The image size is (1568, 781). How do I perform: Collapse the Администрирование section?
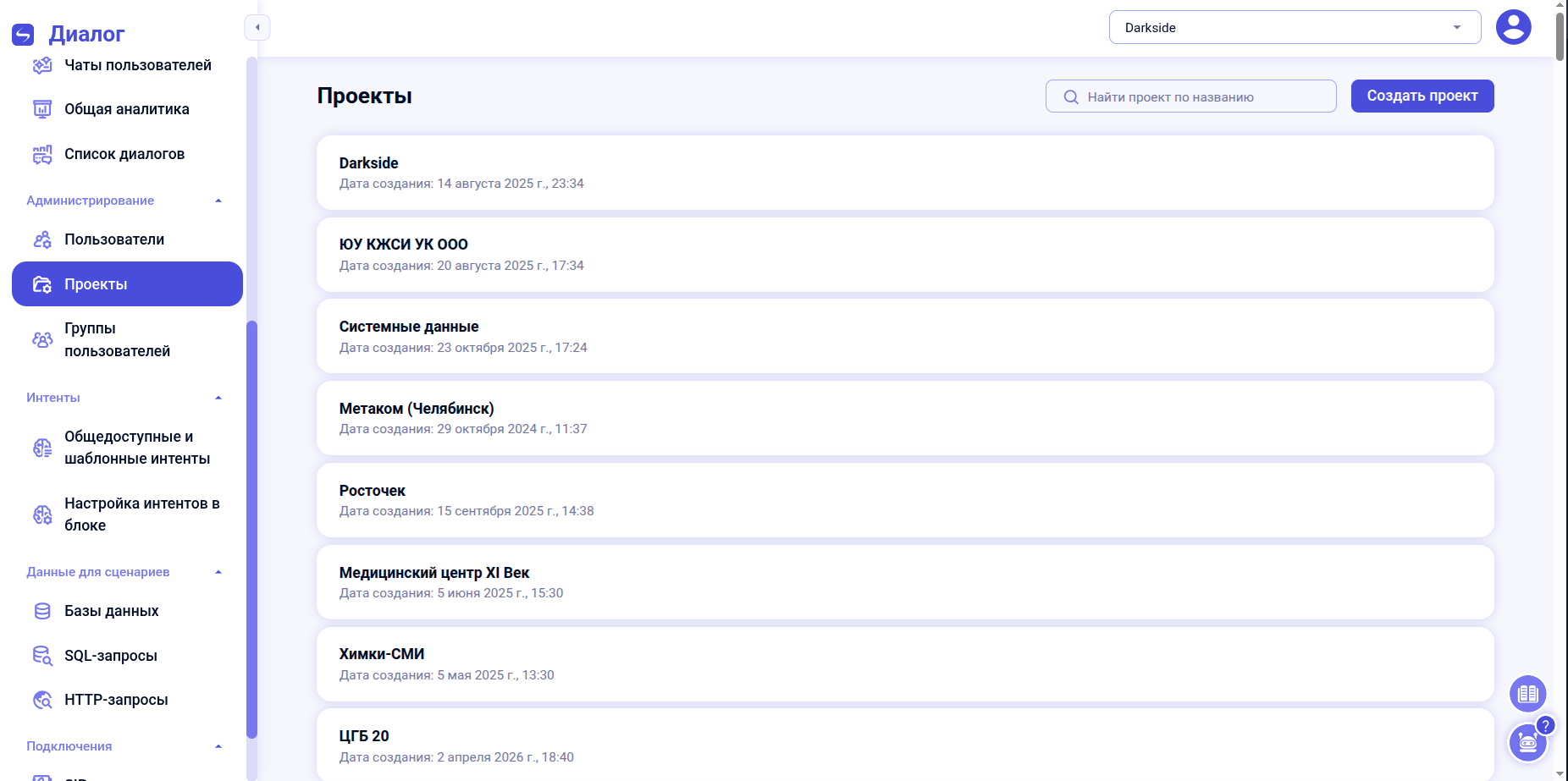click(218, 201)
